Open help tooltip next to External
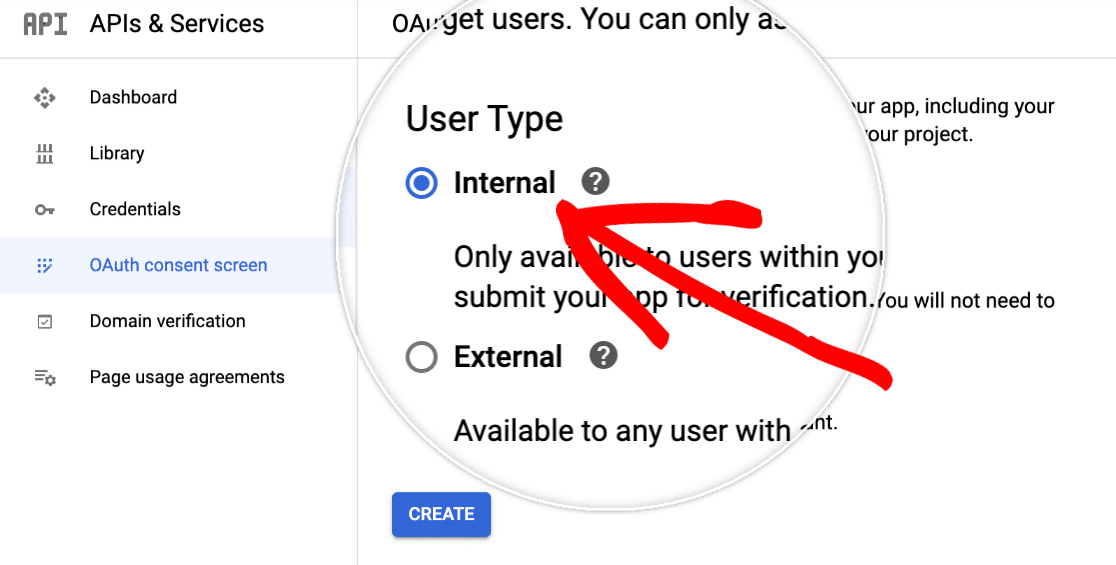Viewport: 1116px width, 565px height. (x=603, y=355)
